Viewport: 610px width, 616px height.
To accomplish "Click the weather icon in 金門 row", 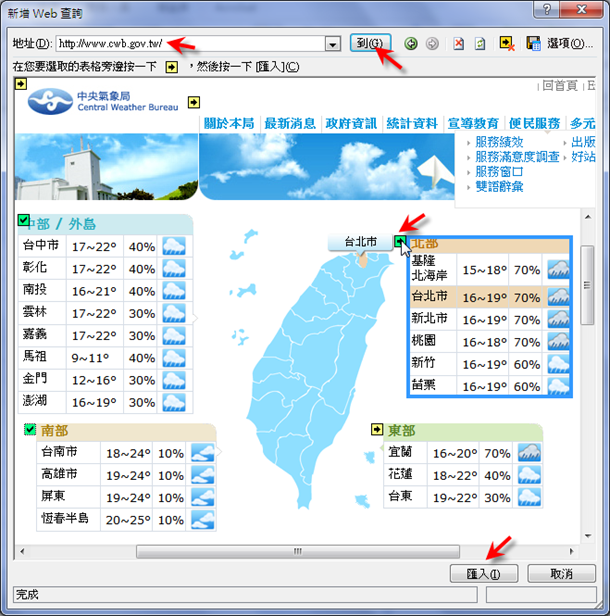I will (174, 380).
